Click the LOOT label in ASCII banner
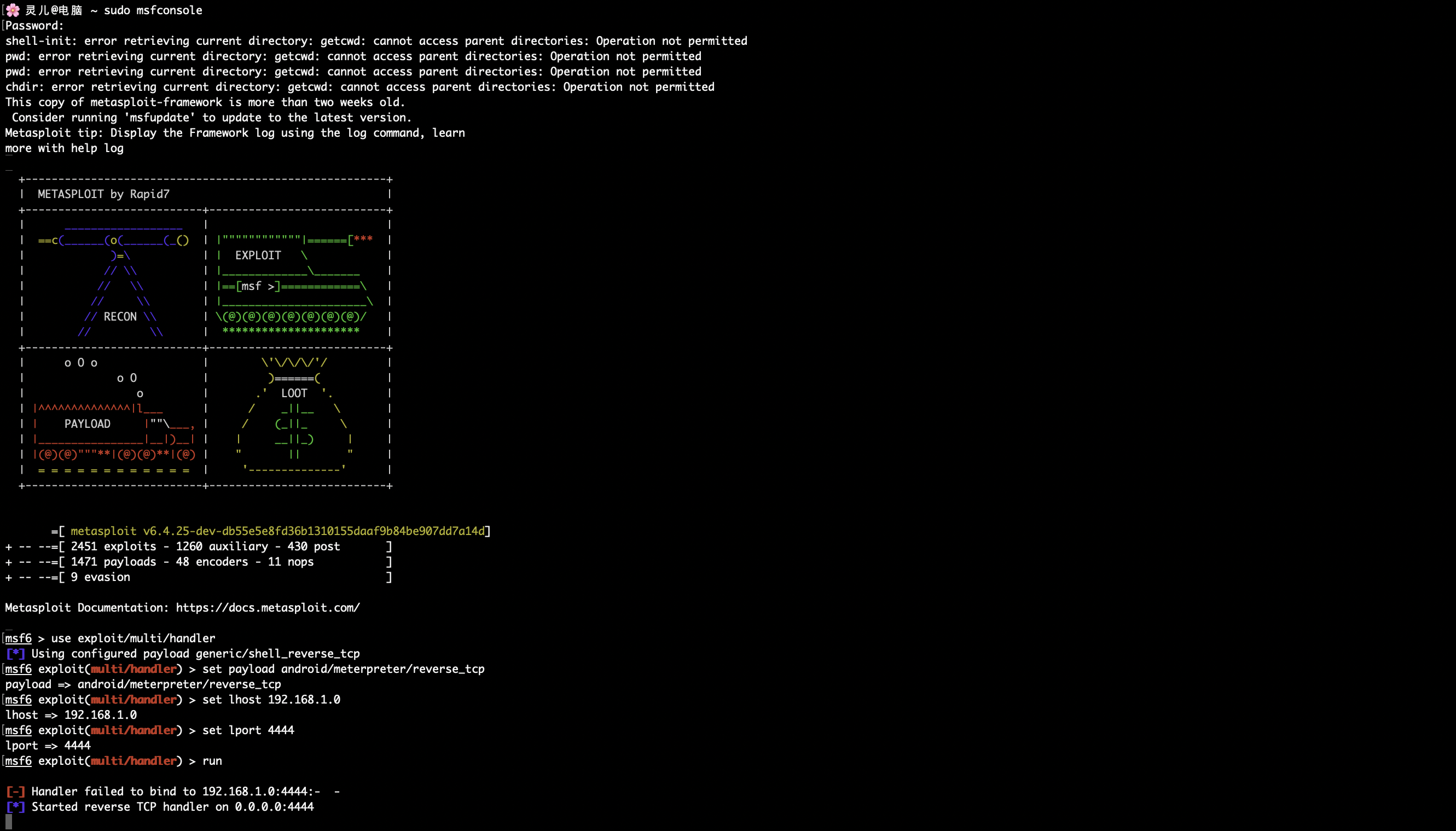The height and width of the screenshot is (831, 1456). tap(294, 393)
